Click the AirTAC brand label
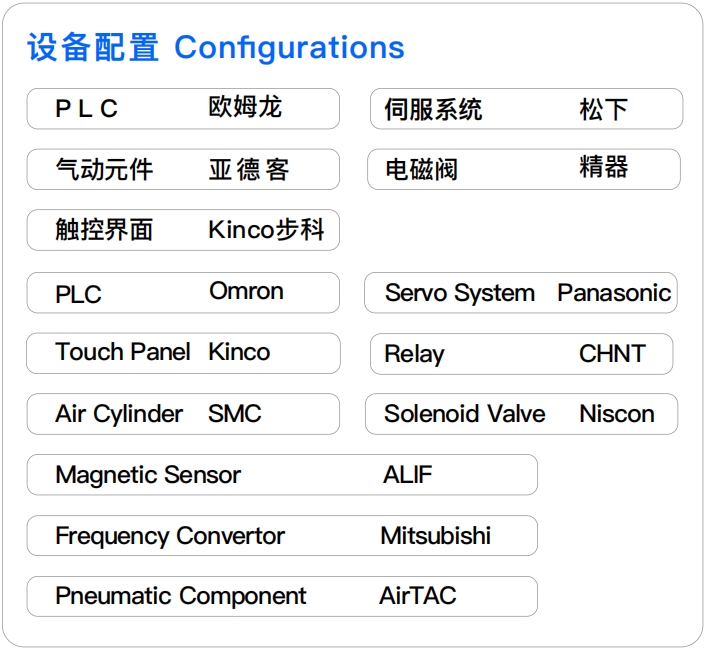706x651 pixels. pyautogui.click(x=417, y=597)
